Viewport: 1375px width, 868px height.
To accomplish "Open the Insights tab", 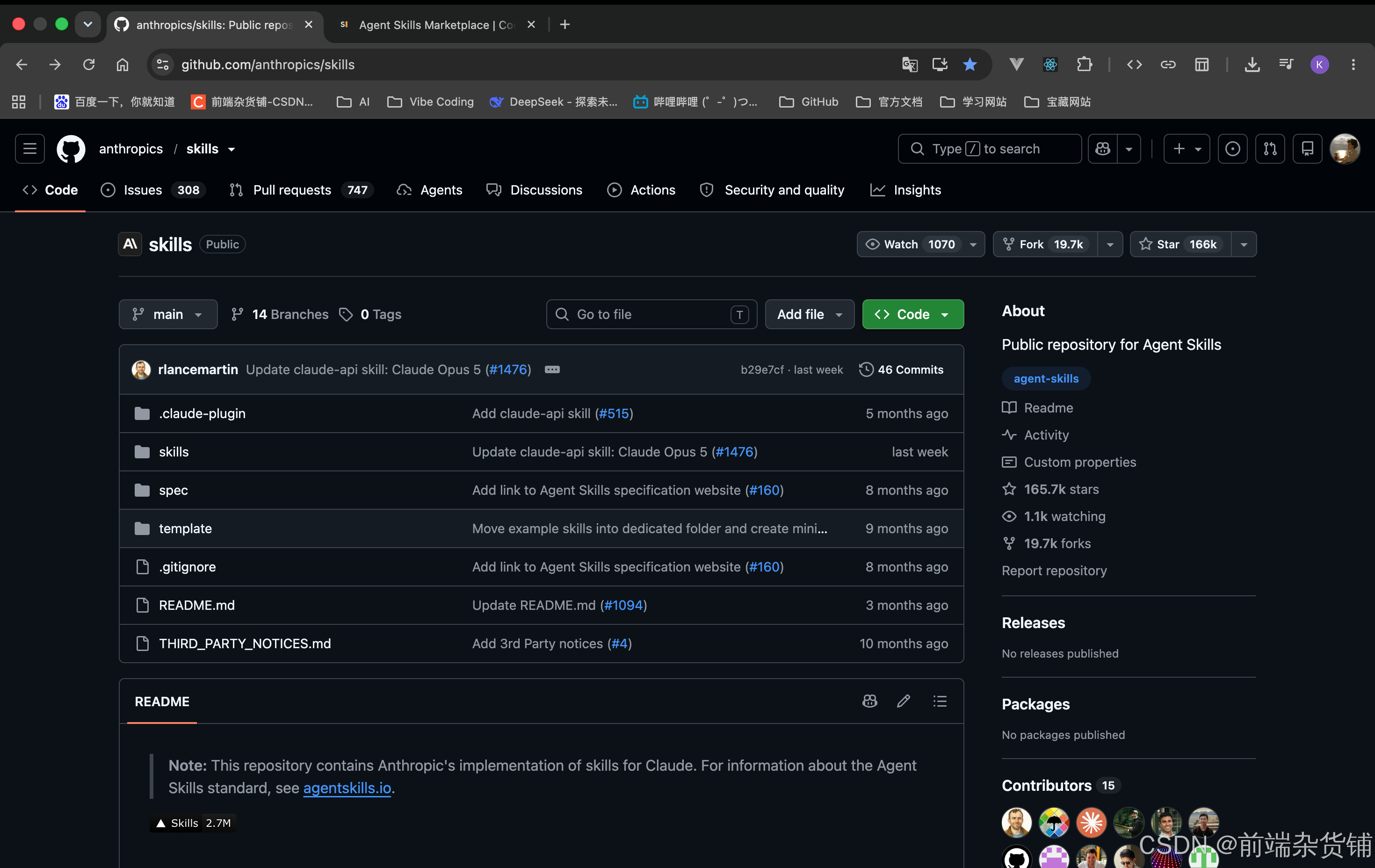I will coord(906,190).
